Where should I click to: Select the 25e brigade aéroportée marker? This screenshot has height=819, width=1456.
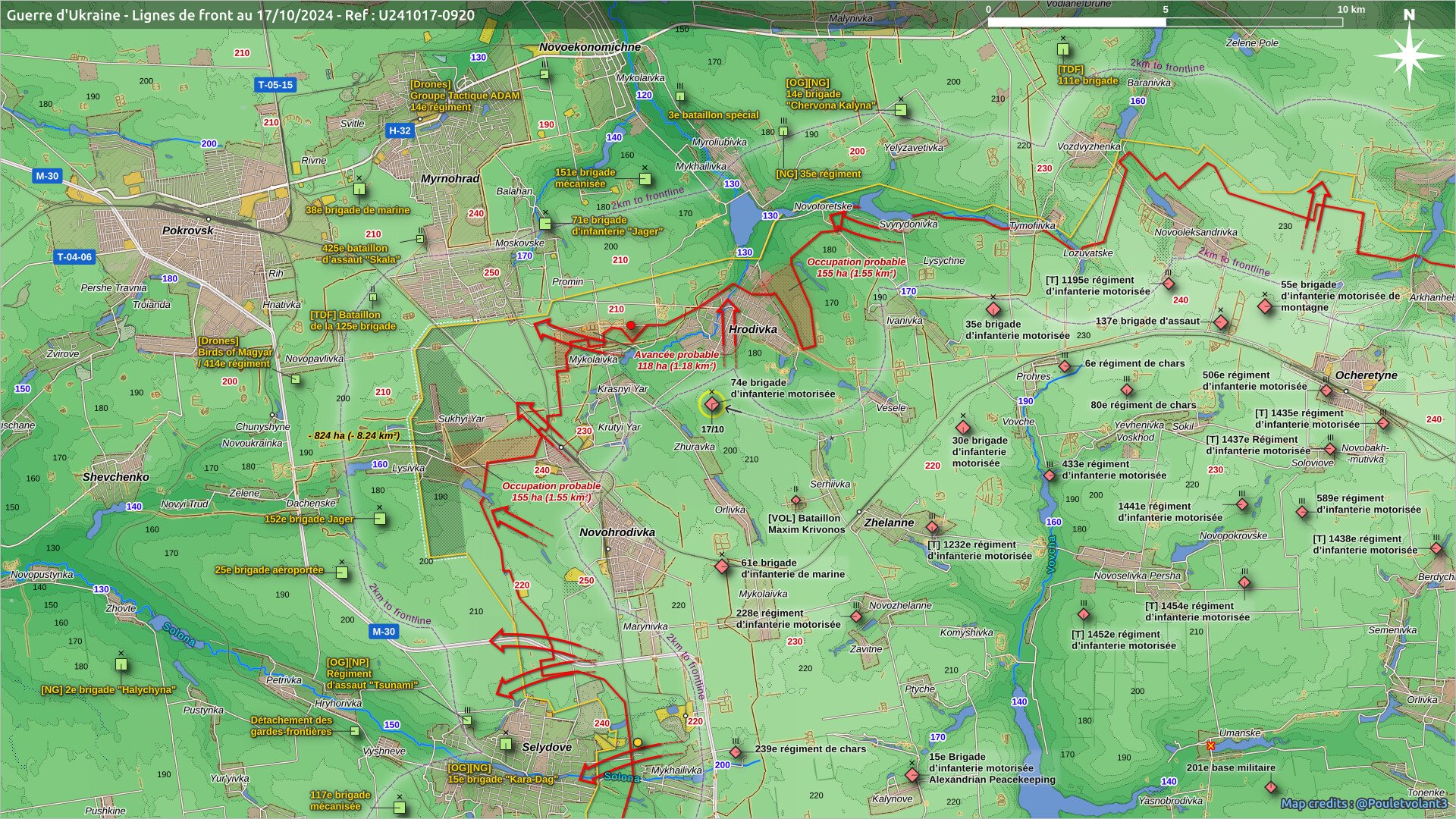[342, 573]
